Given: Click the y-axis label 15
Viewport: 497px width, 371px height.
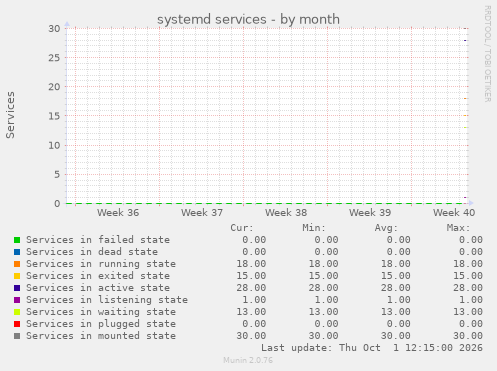Looking at the screenshot, I should [x=54, y=116].
